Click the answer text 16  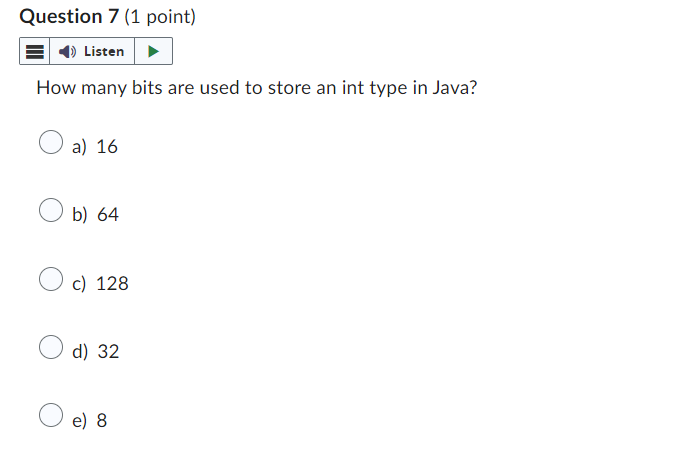107,147
